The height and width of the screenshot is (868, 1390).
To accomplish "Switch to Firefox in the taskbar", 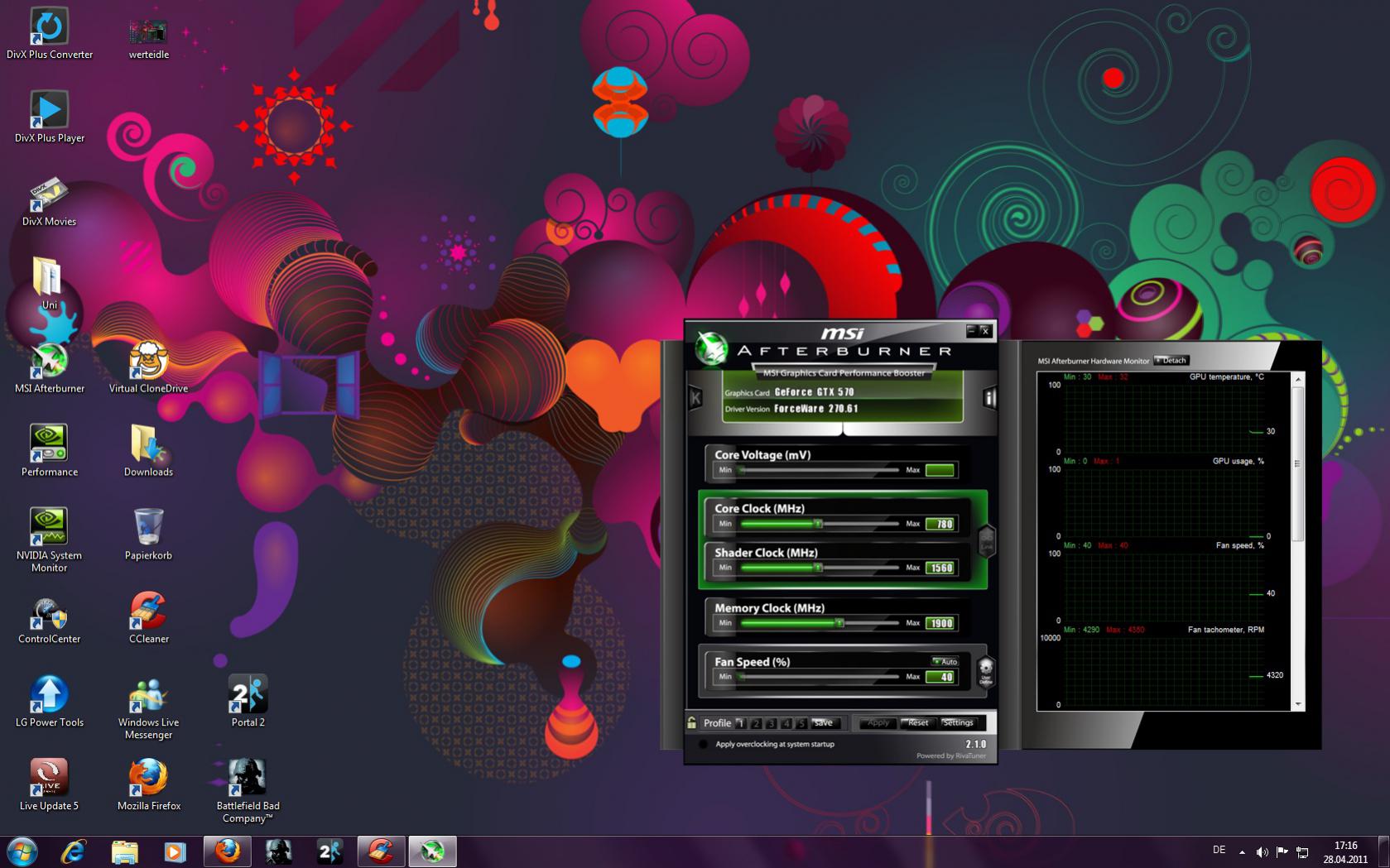I will [x=228, y=851].
